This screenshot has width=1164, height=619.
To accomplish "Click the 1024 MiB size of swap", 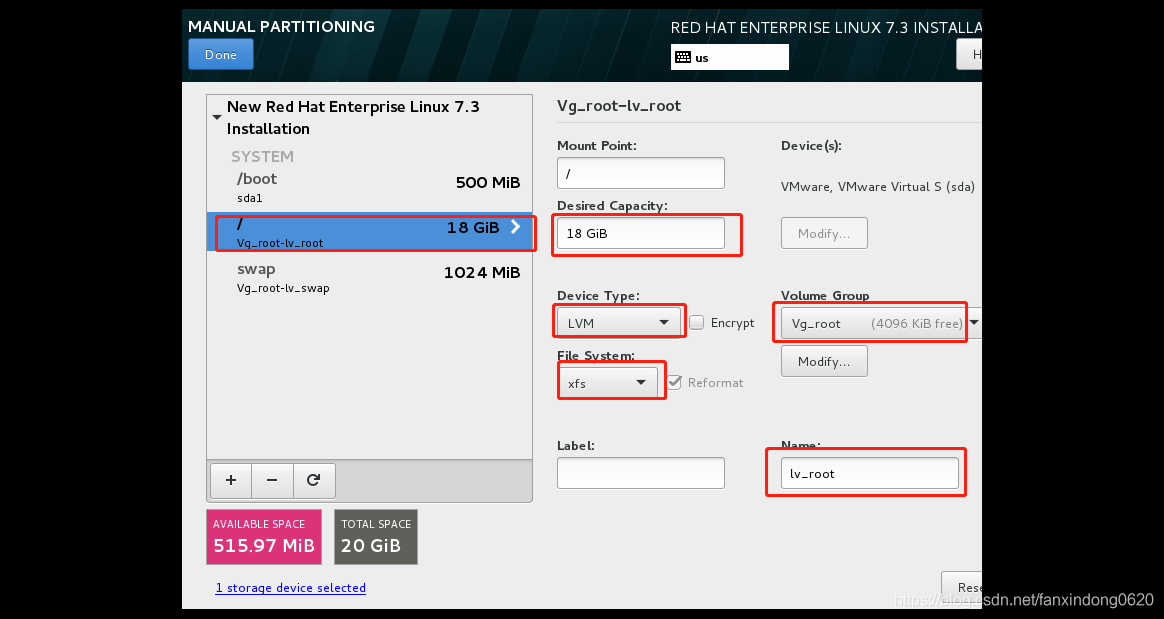I will (x=482, y=272).
